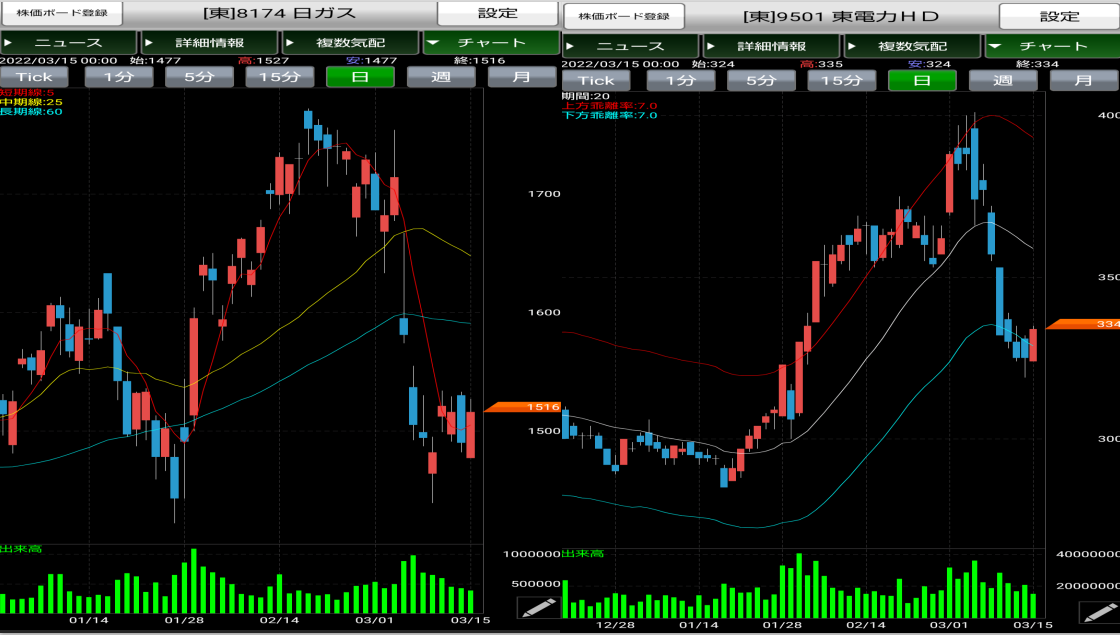
Task: Tap the pencil edit icon on the 8174 chart
Action: [538, 608]
